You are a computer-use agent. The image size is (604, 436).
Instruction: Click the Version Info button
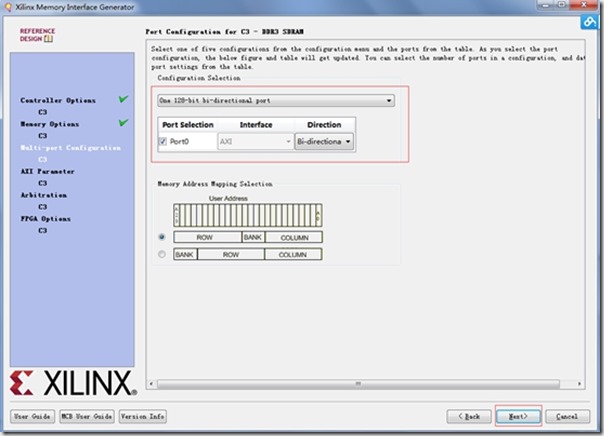tap(143, 416)
